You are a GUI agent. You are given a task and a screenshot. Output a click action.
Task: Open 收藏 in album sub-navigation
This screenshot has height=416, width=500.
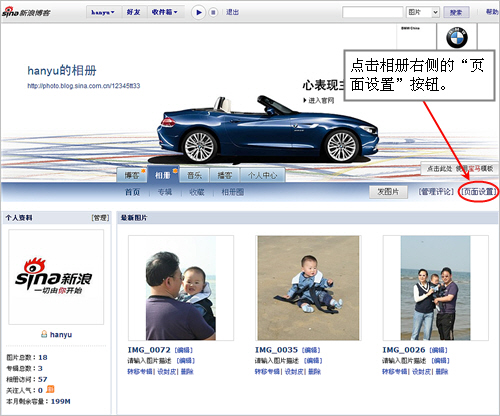pyautogui.click(x=197, y=192)
